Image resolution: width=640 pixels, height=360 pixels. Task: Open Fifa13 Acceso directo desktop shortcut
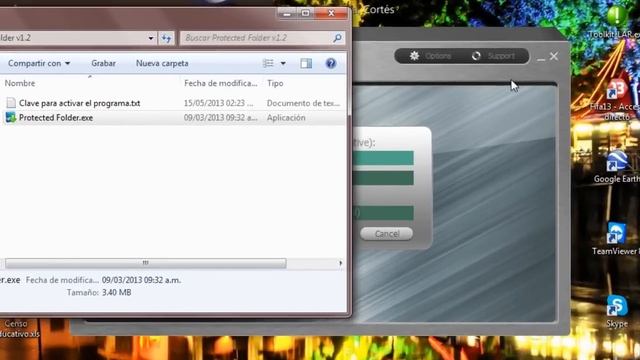click(x=615, y=99)
